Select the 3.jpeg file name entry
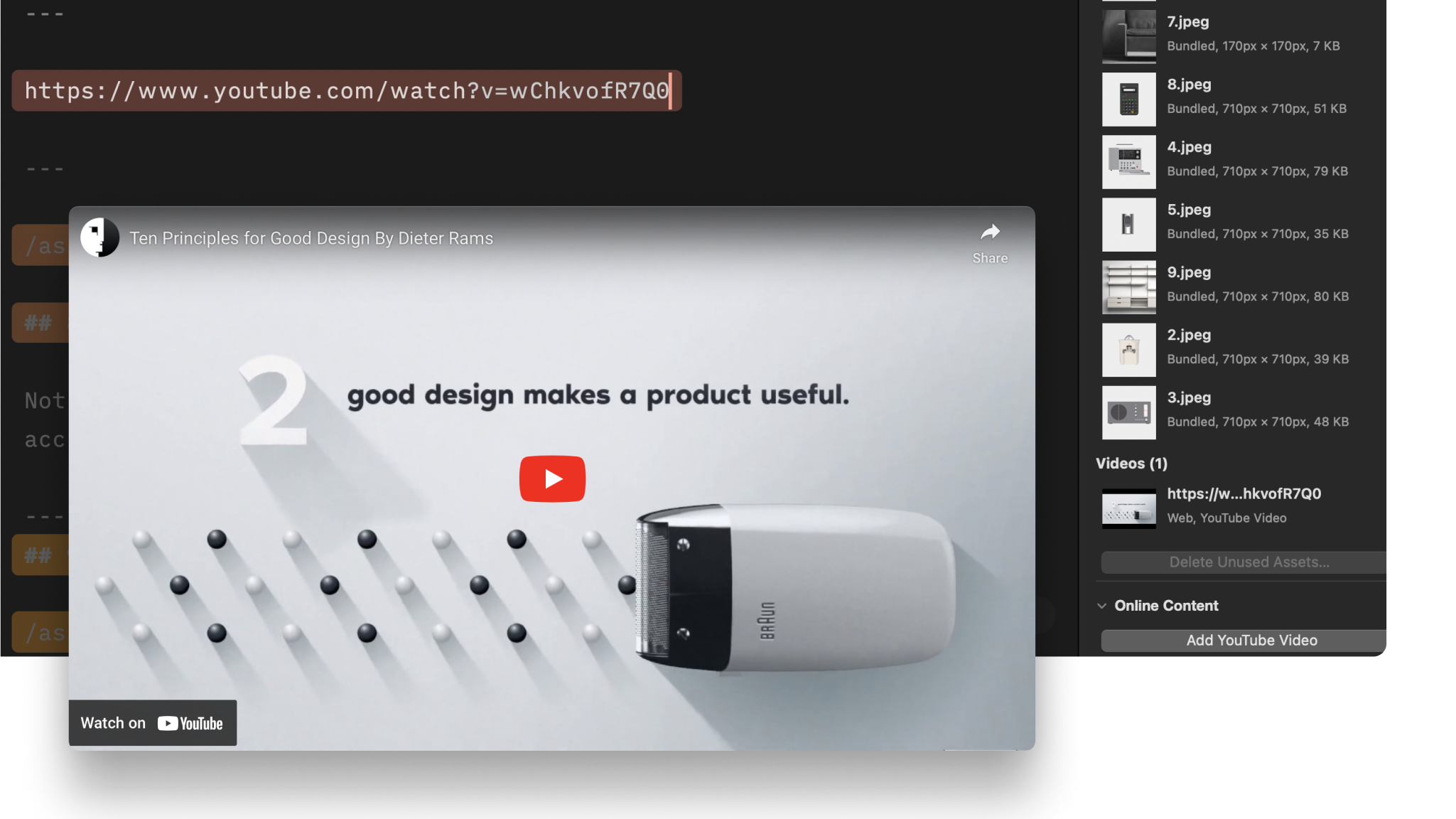Screen dimensions: 1456x819 1189,398
